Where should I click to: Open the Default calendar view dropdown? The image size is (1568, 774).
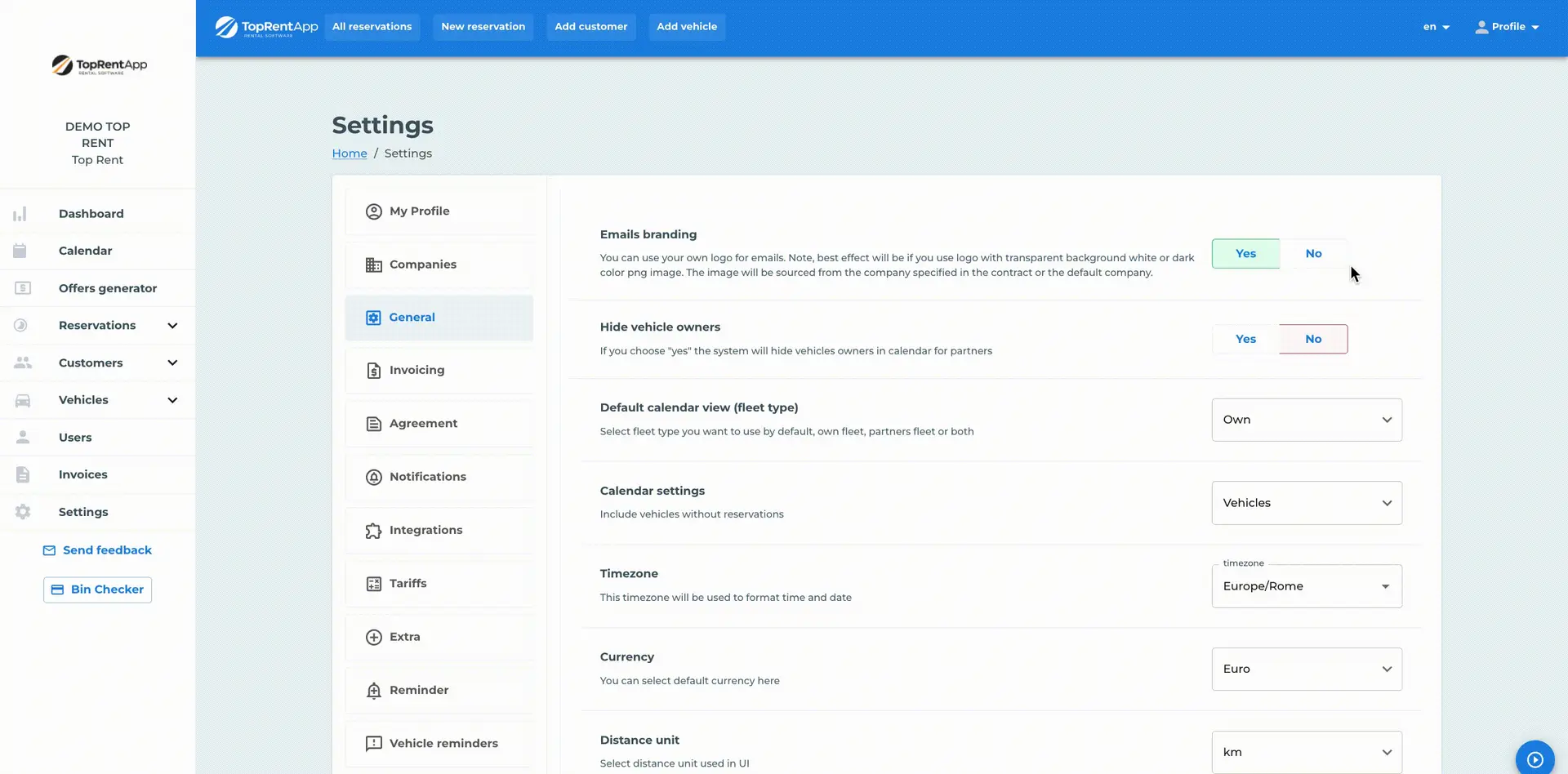pos(1306,420)
